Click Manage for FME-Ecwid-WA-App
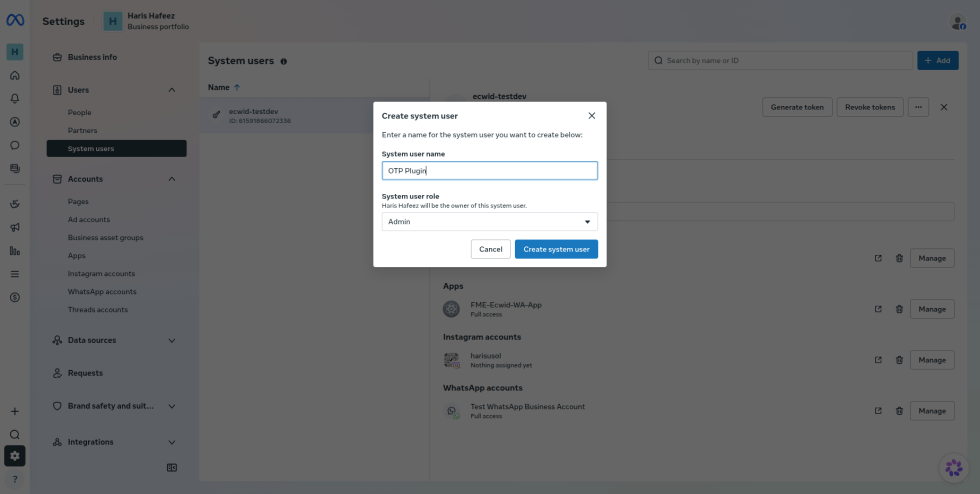The image size is (980, 494). tap(932, 309)
